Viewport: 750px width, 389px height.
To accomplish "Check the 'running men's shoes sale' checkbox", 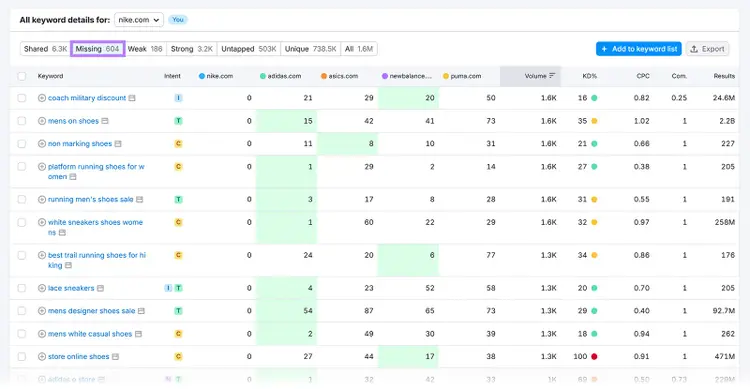I will pos(22,200).
